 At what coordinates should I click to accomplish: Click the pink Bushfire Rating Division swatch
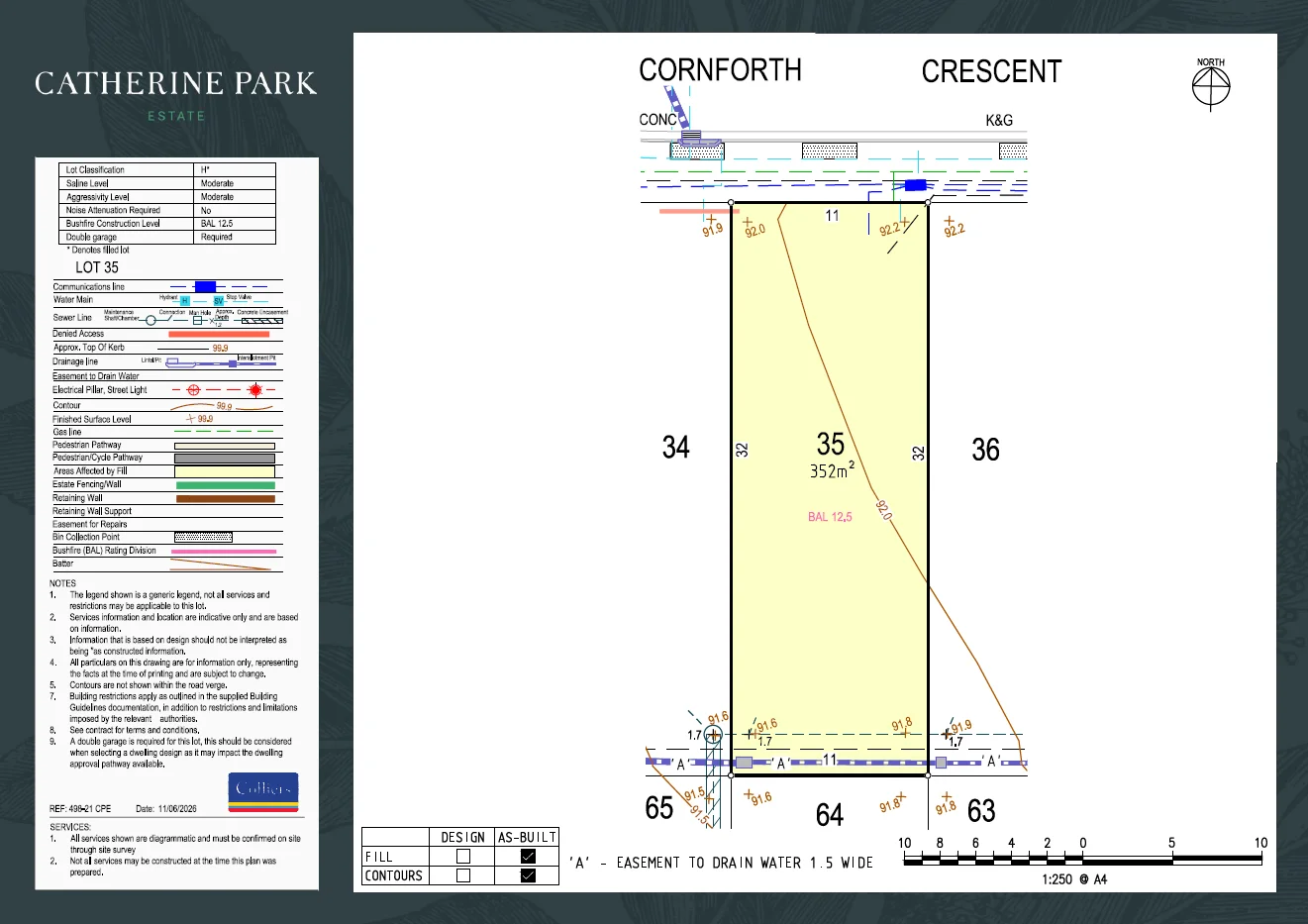click(224, 551)
